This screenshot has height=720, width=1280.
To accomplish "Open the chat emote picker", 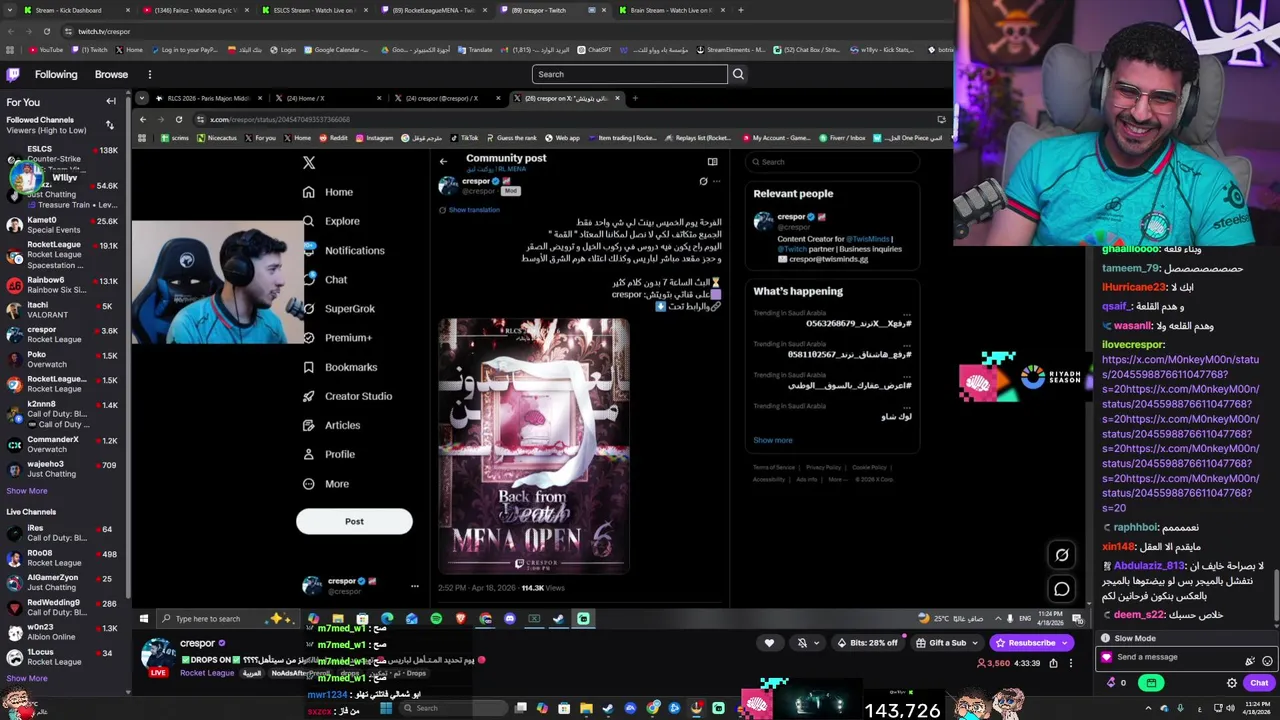I will point(1267,661).
